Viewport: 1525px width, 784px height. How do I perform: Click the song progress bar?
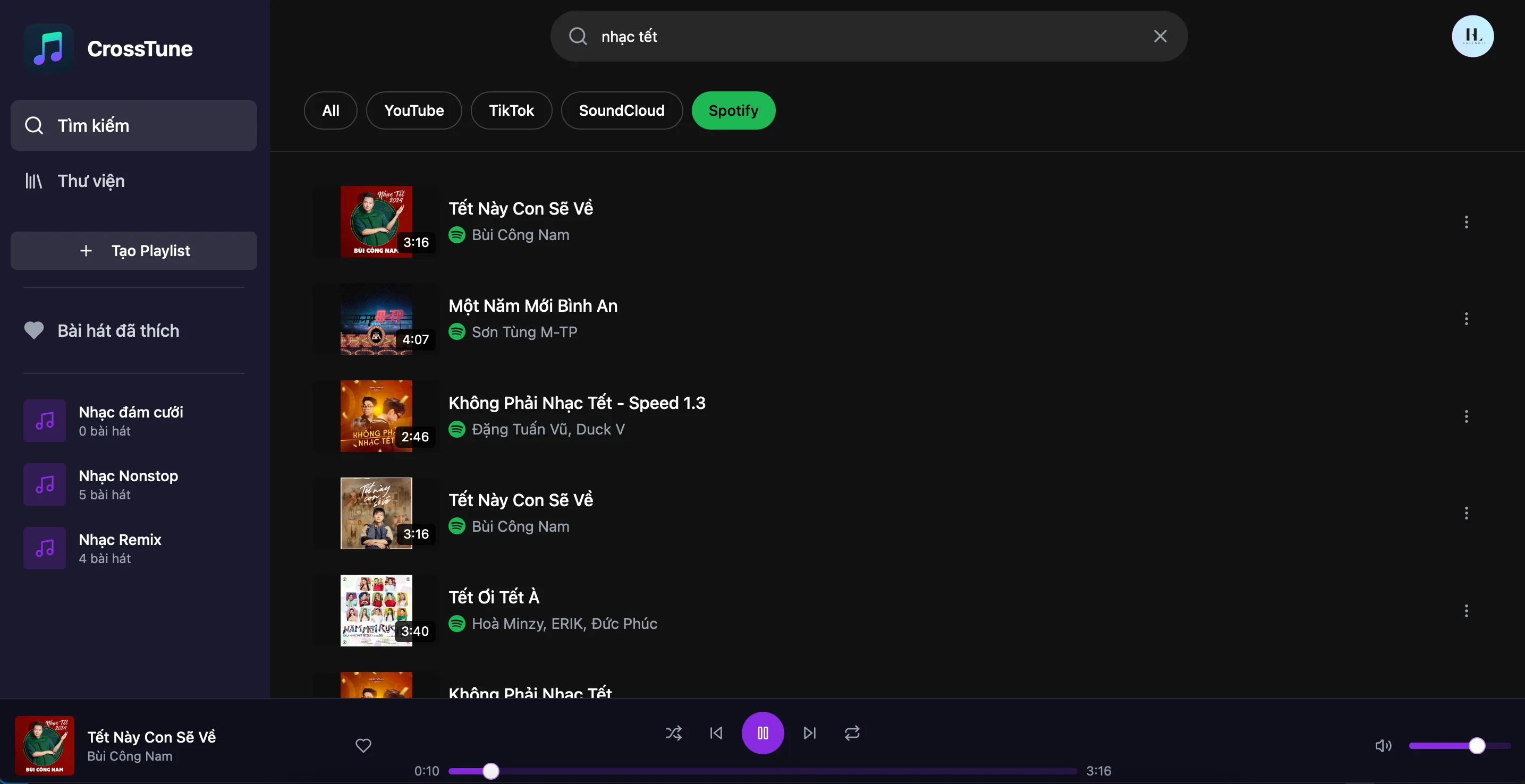point(762,771)
